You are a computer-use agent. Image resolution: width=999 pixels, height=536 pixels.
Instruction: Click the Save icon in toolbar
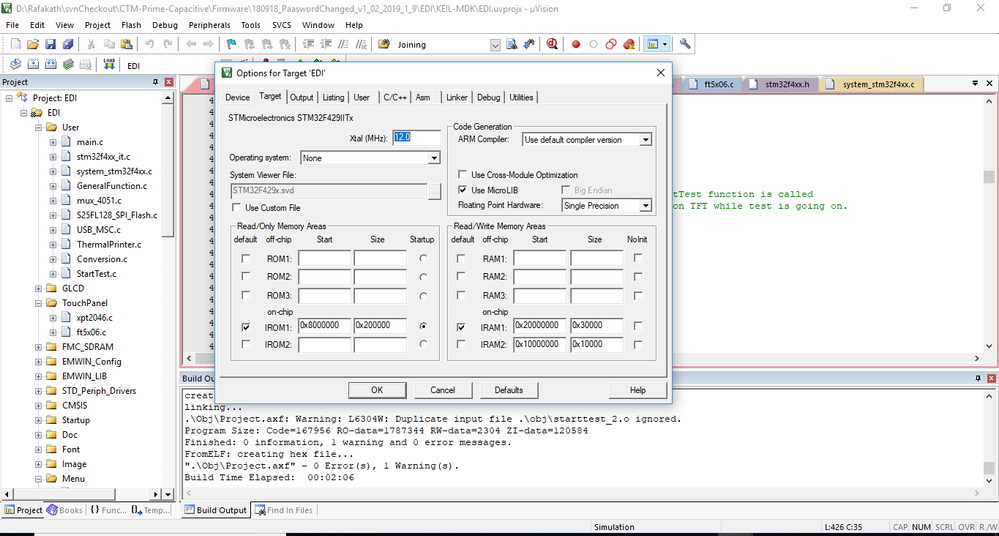pyautogui.click(x=50, y=44)
